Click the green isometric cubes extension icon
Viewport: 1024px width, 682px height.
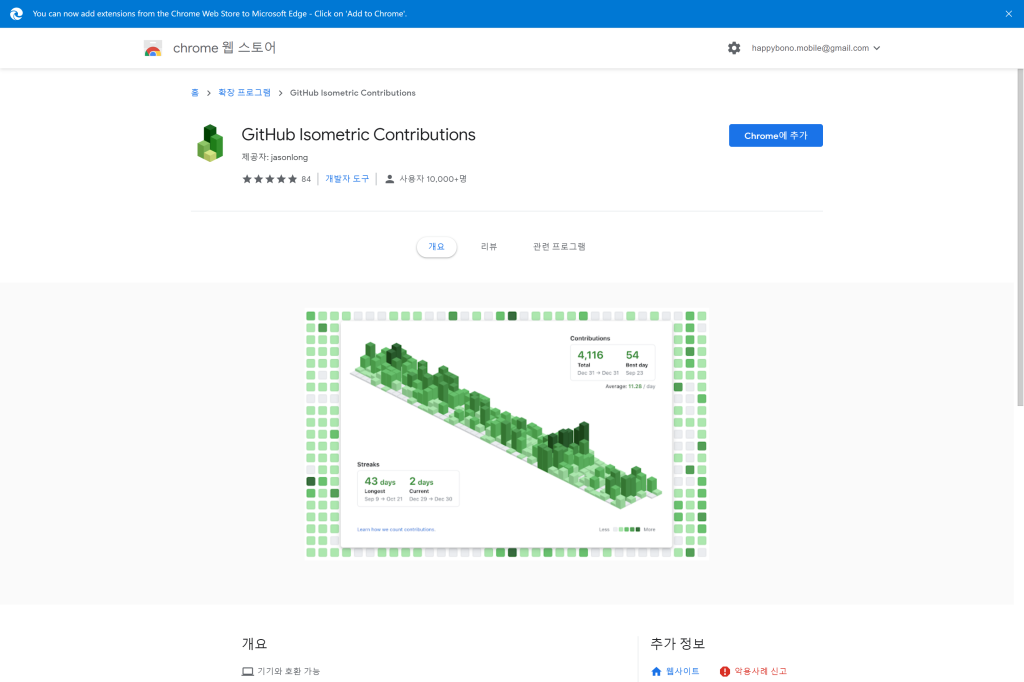[x=210, y=143]
